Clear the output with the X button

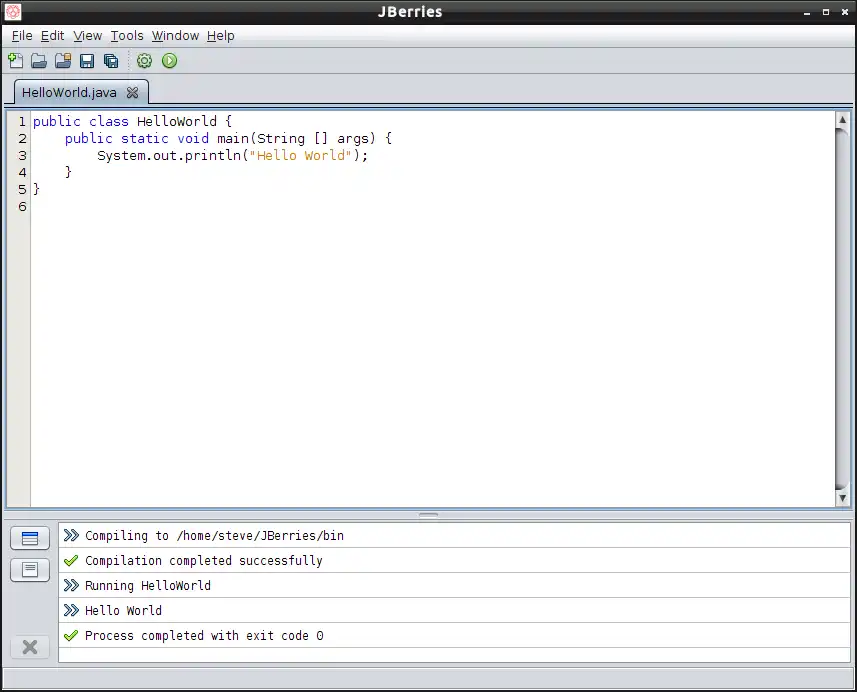coord(30,647)
